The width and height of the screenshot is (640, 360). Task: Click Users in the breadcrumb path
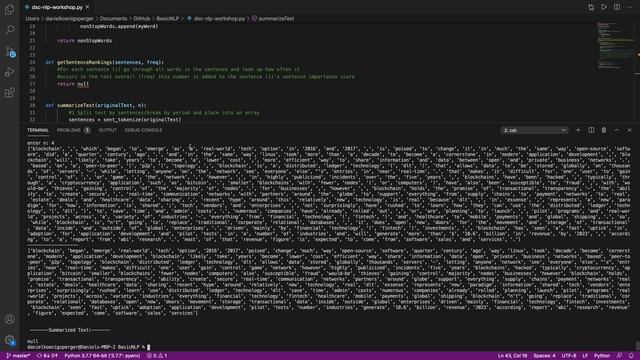tap(32, 18)
